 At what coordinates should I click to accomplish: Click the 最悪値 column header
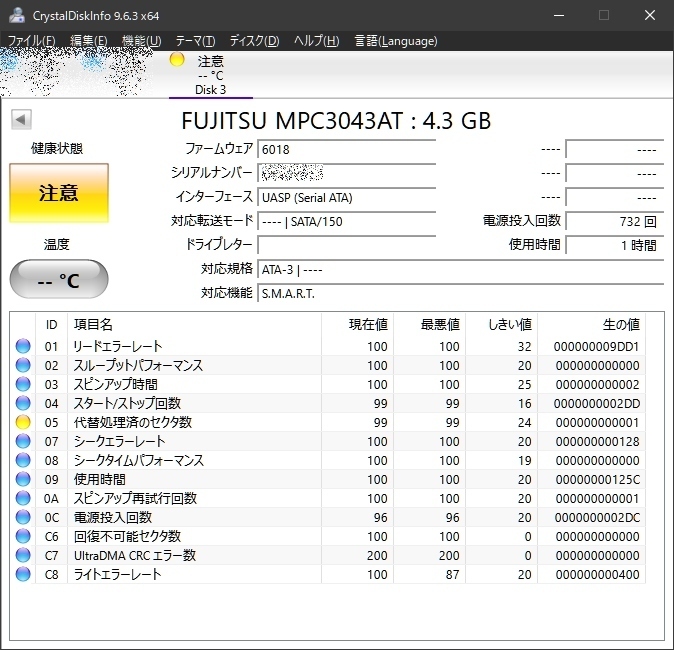(429, 325)
